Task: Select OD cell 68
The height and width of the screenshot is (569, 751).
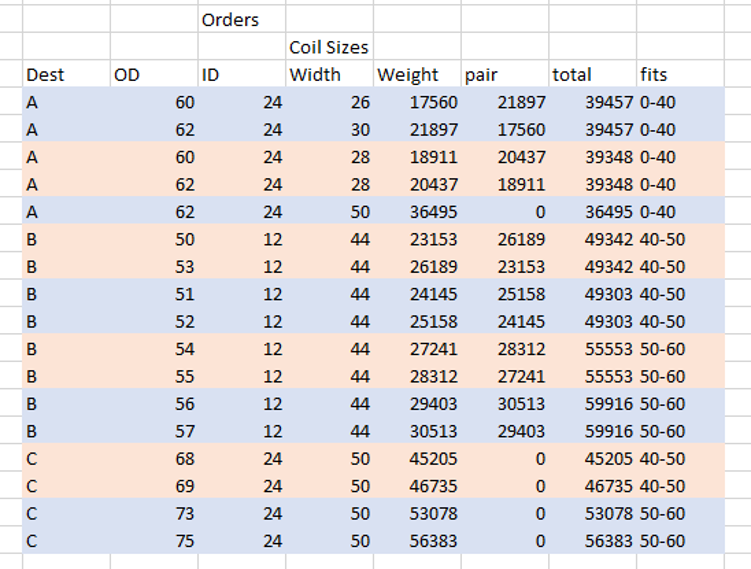Action: click(x=154, y=458)
